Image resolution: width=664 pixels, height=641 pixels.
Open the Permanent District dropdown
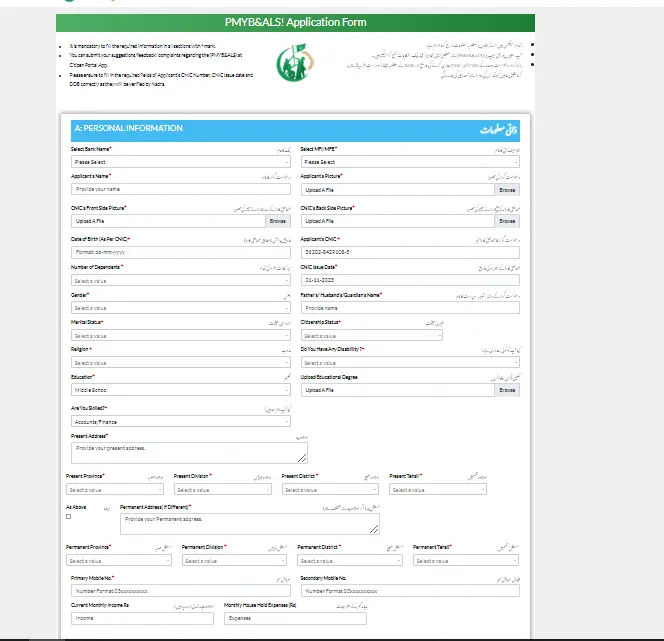[x=350, y=561]
